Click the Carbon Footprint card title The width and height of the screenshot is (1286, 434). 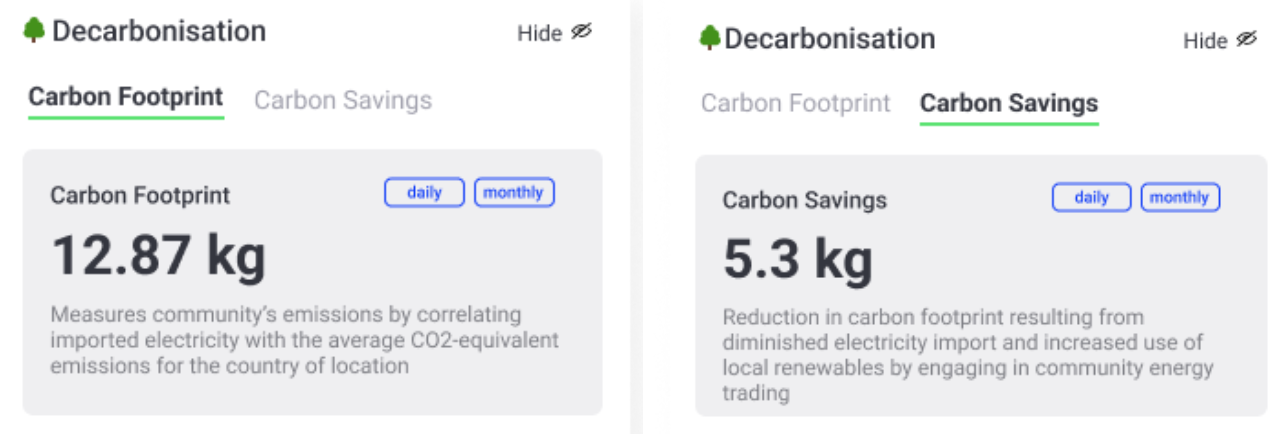point(140,195)
